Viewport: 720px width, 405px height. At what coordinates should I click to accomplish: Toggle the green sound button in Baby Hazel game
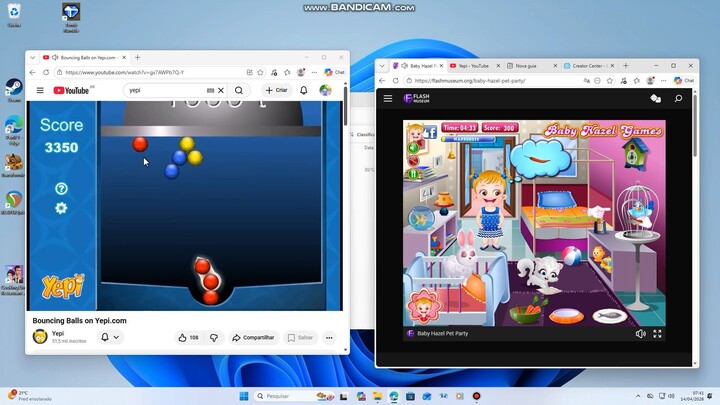click(413, 147)
